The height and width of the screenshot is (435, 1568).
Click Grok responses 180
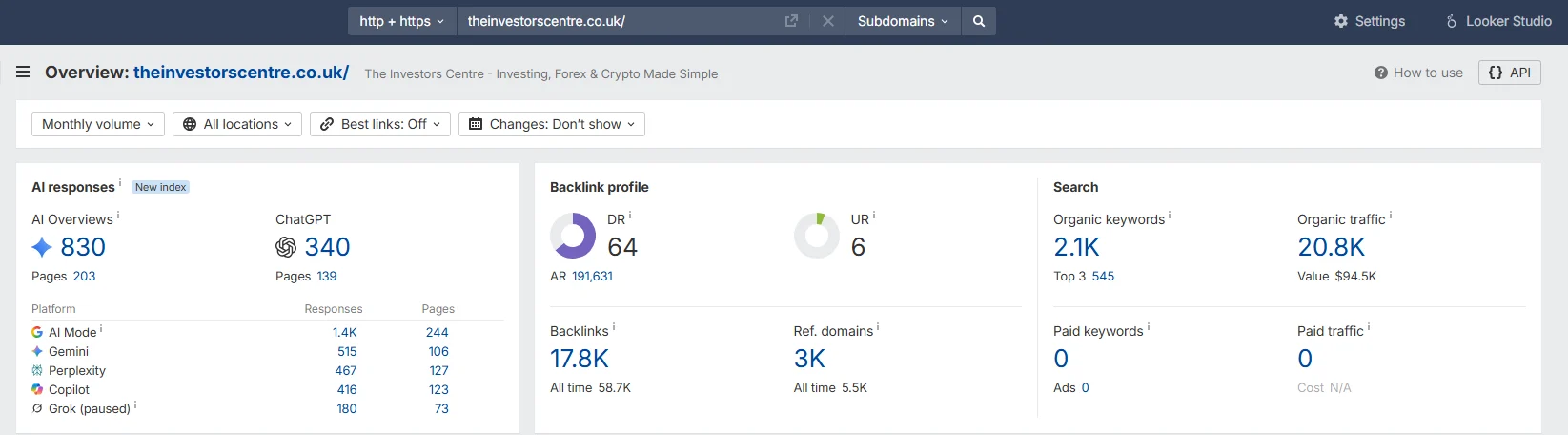point(347,408)
